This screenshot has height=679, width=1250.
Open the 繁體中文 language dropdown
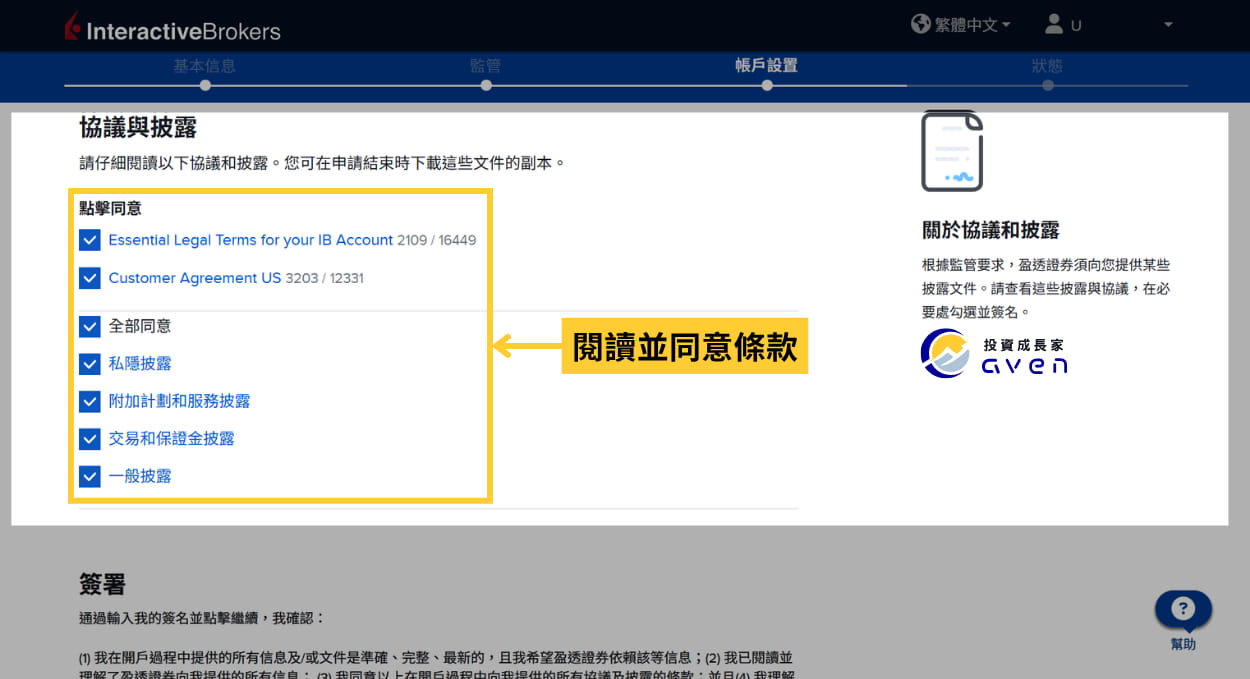pos(972,24)
